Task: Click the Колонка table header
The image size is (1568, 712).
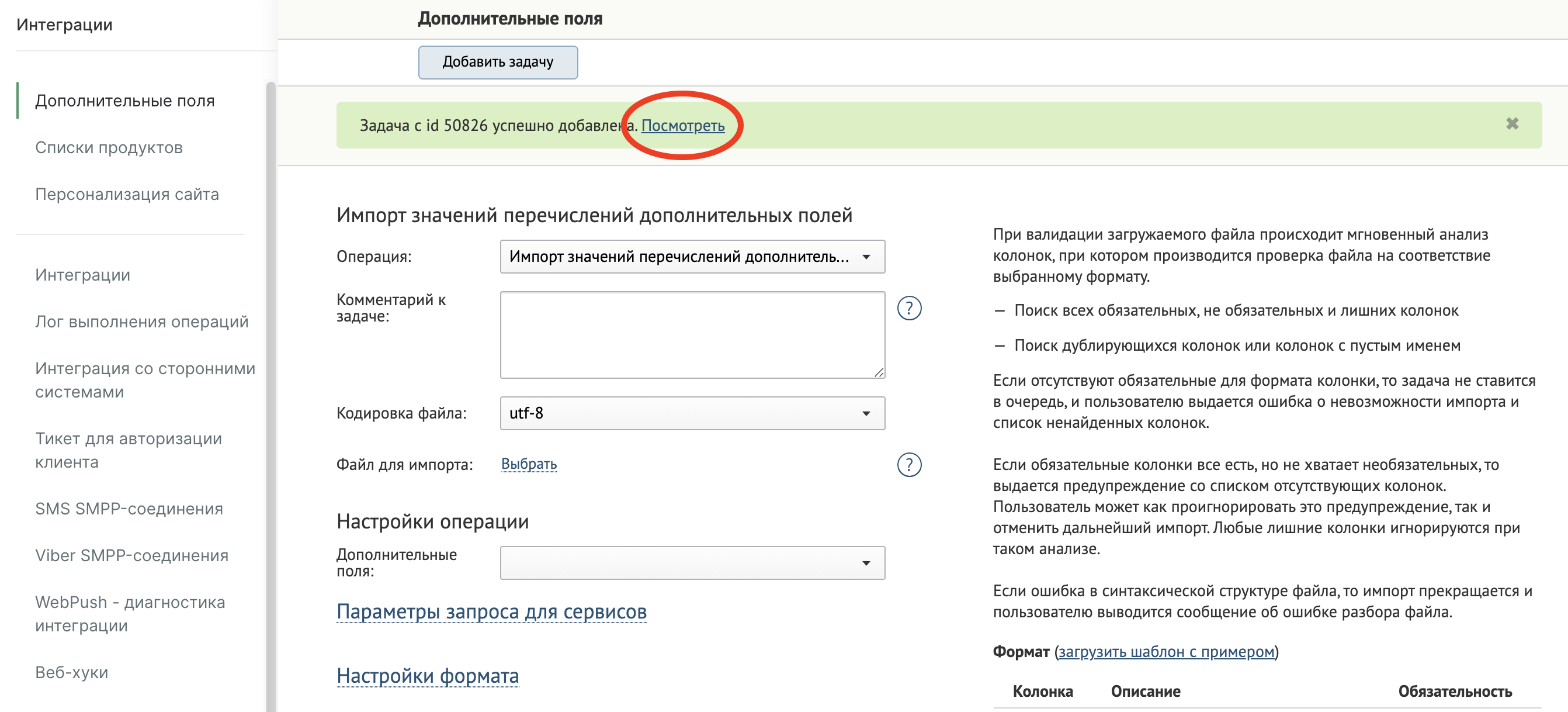Action: click(1043, 692)
